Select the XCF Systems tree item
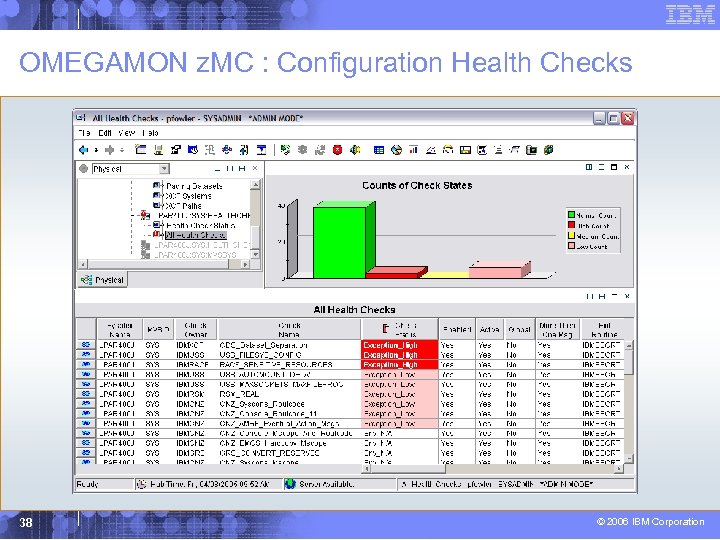Viewport: 720px width, 540px height. (x=188, y=196)
